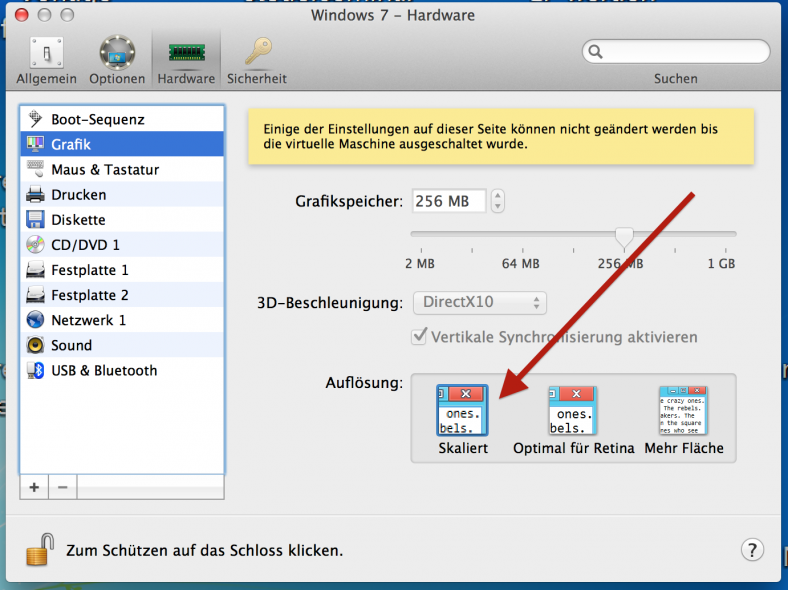
Task: Select Netzwerk 1 entry
Action: [x=122, y=320]
